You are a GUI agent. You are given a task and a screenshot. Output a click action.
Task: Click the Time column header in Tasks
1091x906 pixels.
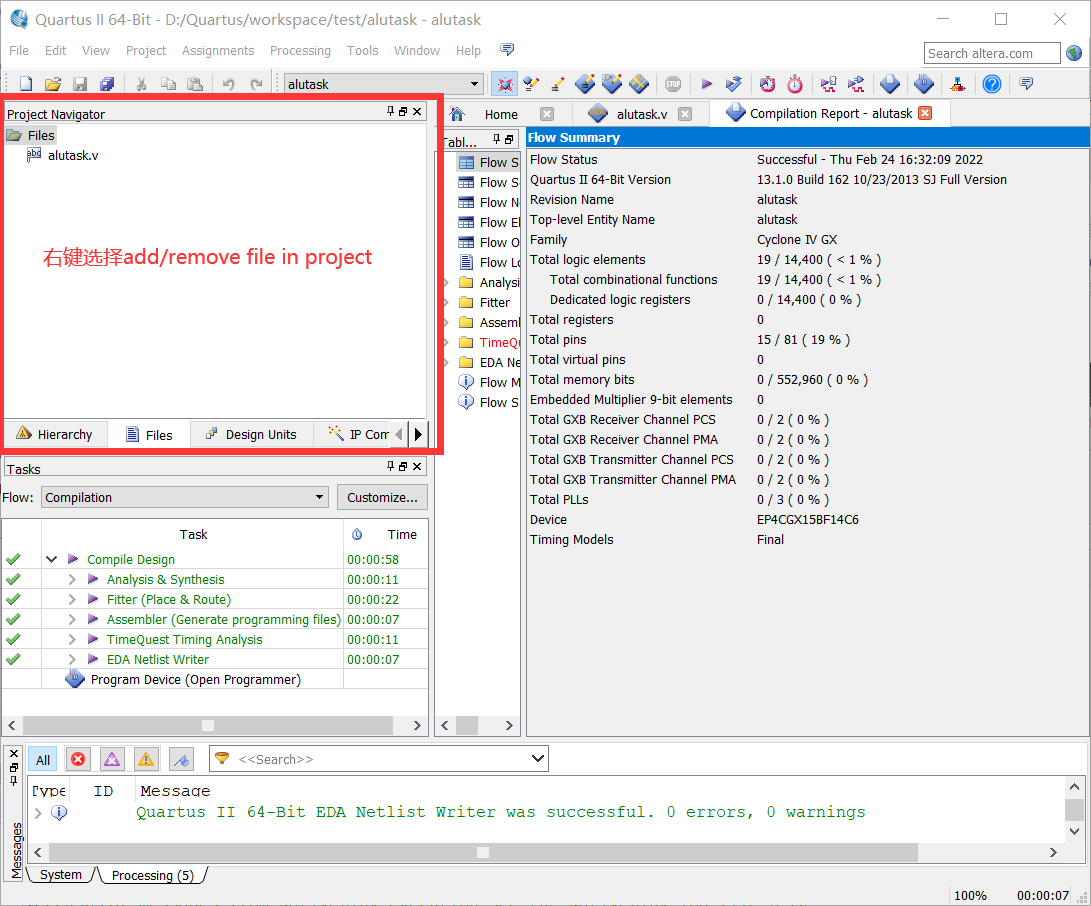[x=401, y=534]
